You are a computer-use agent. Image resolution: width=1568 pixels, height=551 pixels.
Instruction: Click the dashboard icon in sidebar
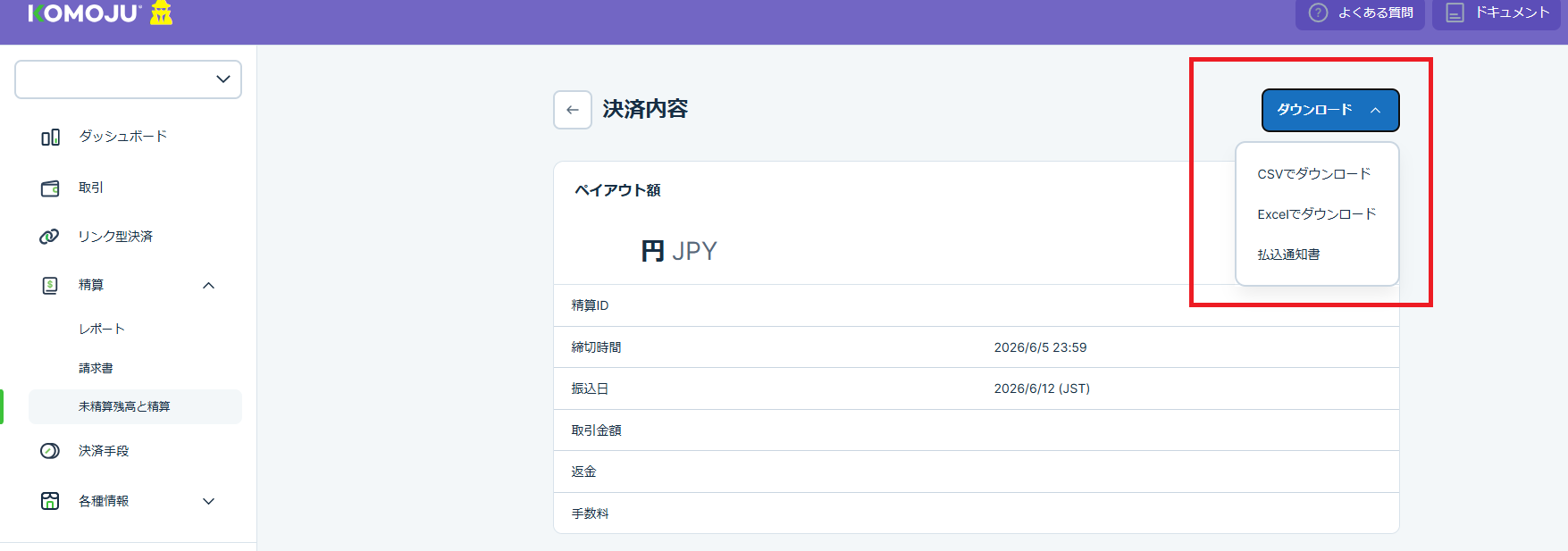click(x=50, y=138)
